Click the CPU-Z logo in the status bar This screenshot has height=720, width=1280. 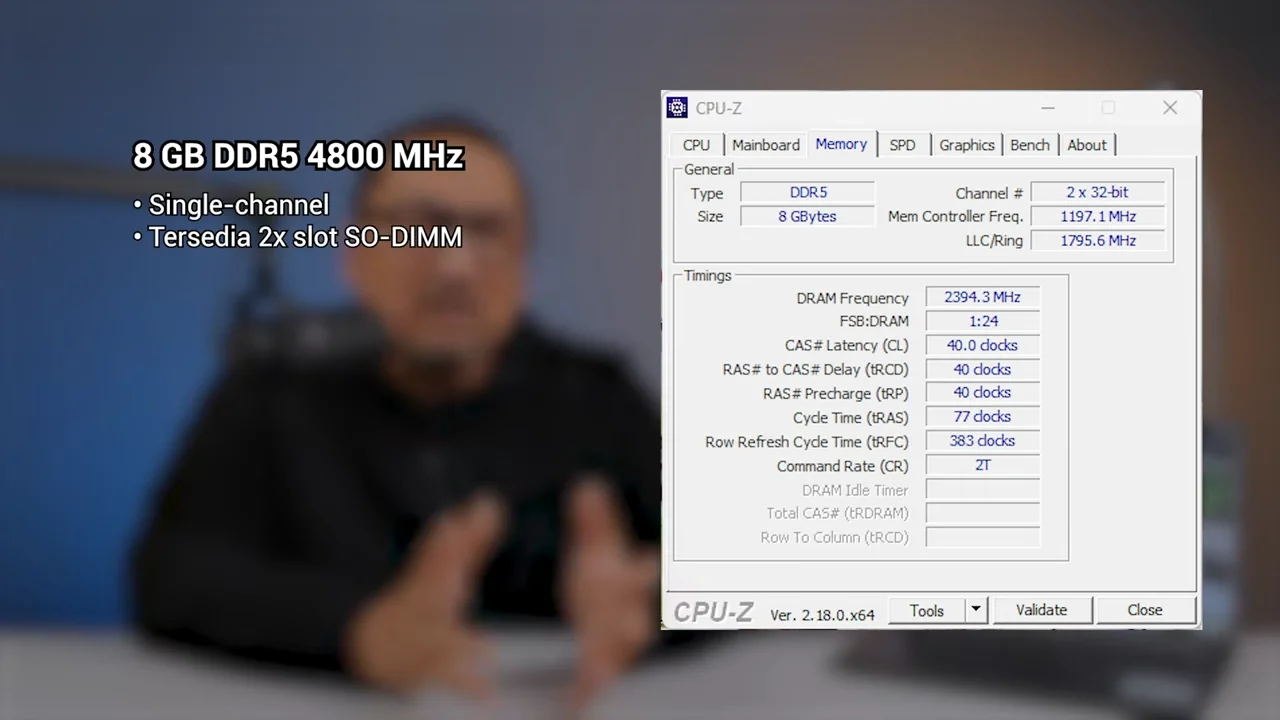click(712, 610)
